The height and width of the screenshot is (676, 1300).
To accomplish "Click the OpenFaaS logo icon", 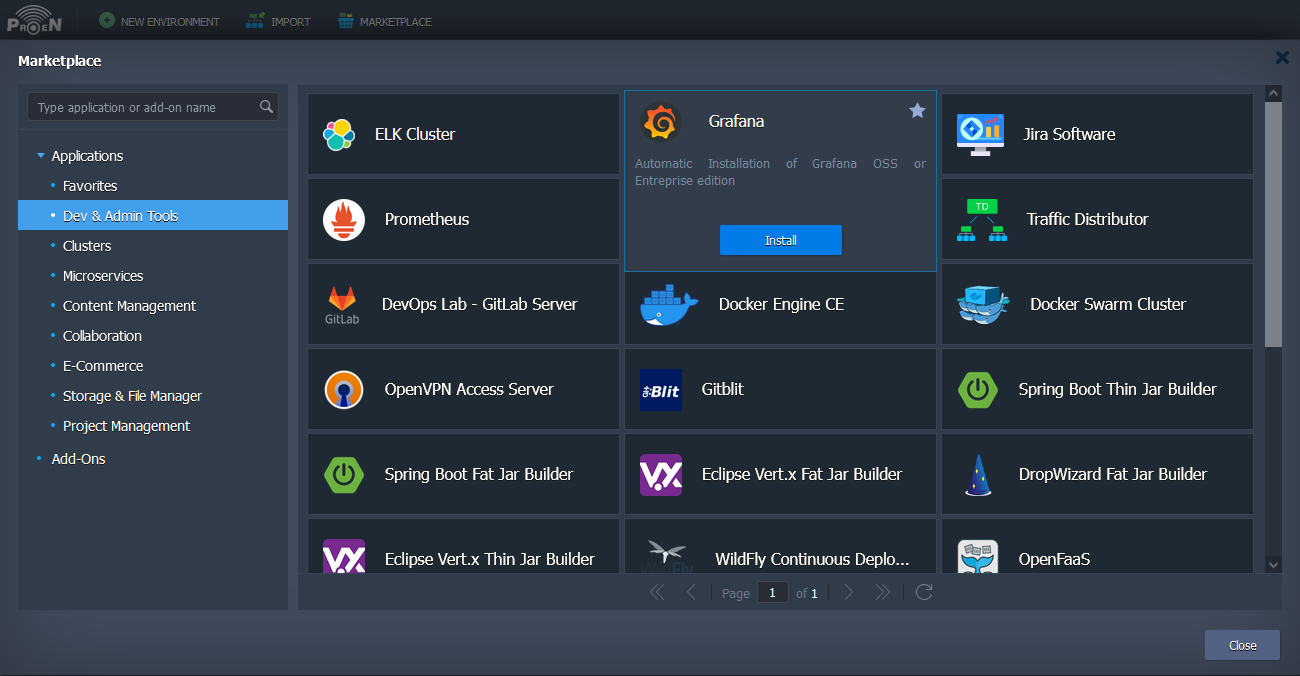I will (977, 557).
